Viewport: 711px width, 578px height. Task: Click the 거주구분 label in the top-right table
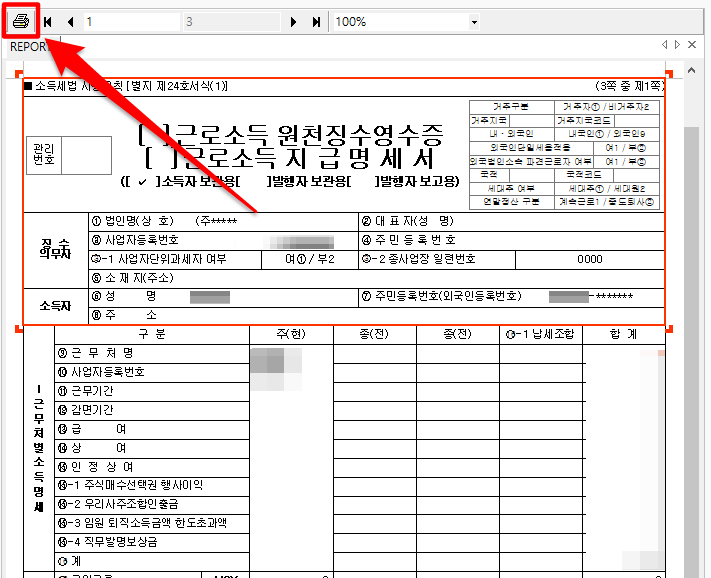pyautogui.click(x=511, y=107)
